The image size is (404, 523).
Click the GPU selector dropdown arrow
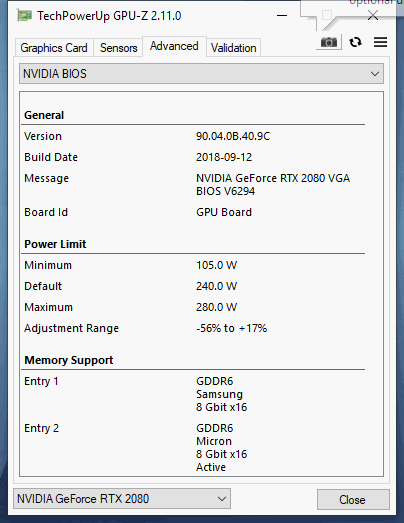pyautogui.click(x=222, y=499)
